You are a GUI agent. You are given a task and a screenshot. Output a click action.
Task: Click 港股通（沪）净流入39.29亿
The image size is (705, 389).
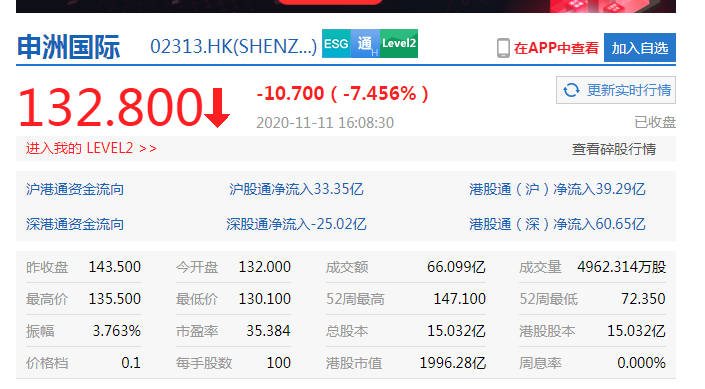click(x=558, y=189)
